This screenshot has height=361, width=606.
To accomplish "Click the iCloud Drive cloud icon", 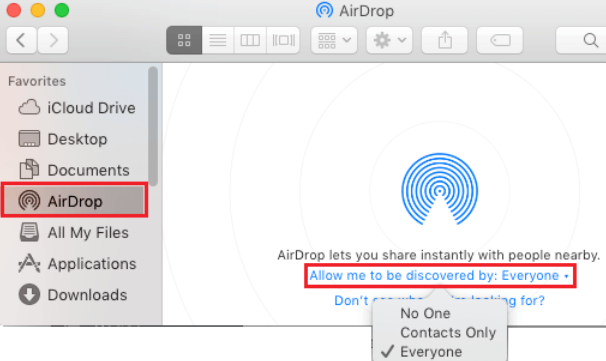I will coord(29,107).
